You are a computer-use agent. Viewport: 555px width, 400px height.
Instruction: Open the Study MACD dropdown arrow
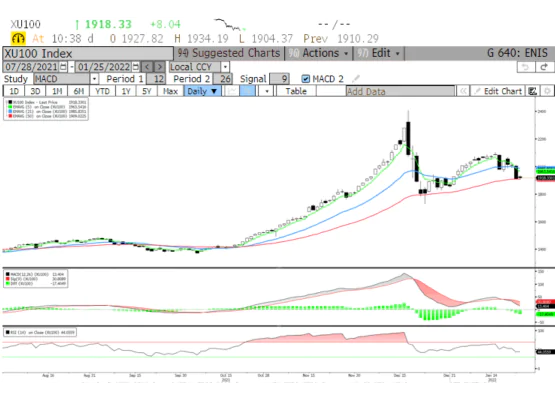(x=94, y=79)
